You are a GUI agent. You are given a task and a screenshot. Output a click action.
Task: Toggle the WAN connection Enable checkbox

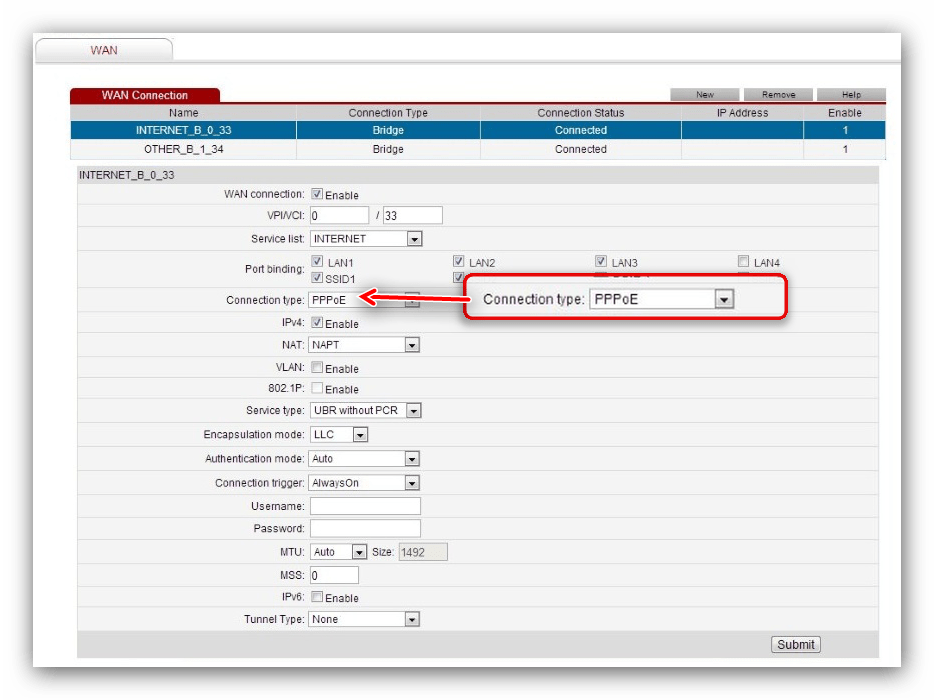[317, 195]
